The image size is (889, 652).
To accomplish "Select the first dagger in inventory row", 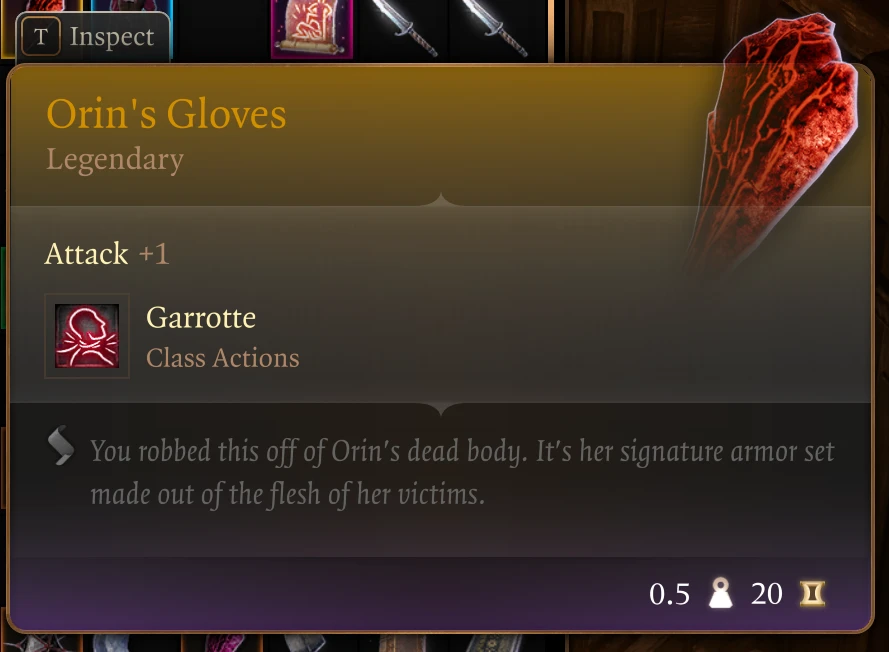I will (404, 27).
